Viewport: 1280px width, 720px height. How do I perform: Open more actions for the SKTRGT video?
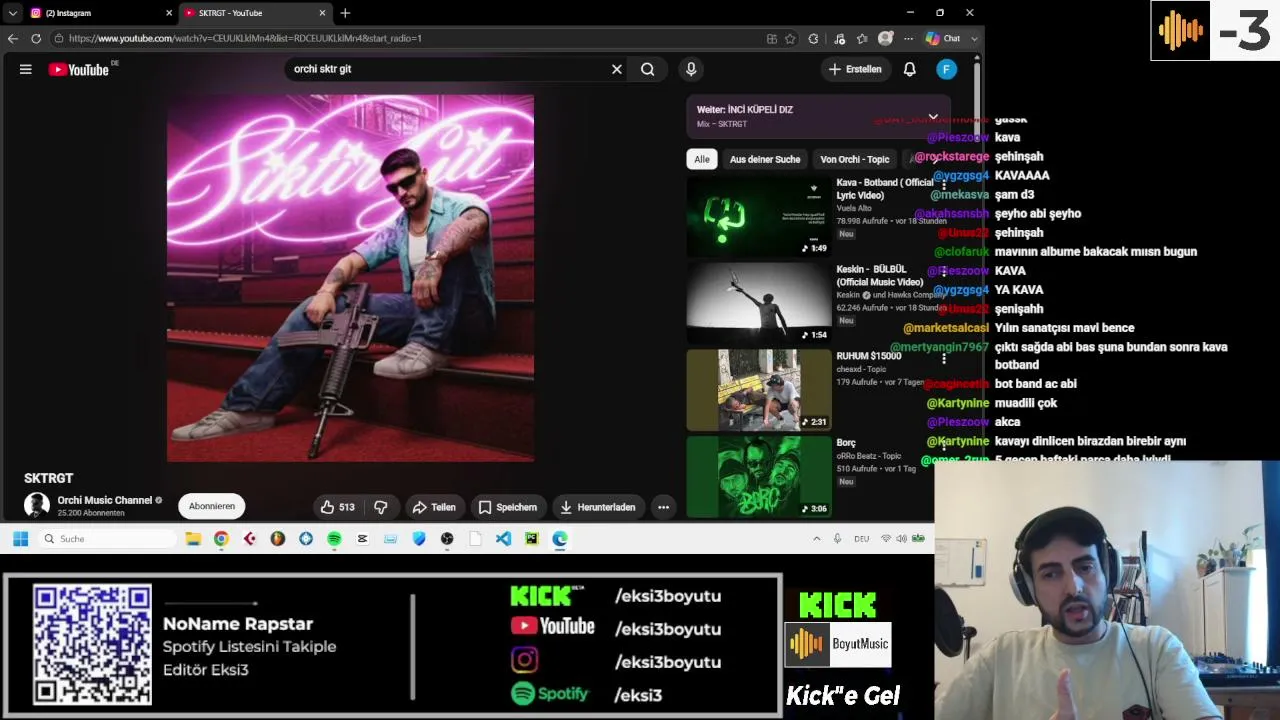[x=663, y=507]
